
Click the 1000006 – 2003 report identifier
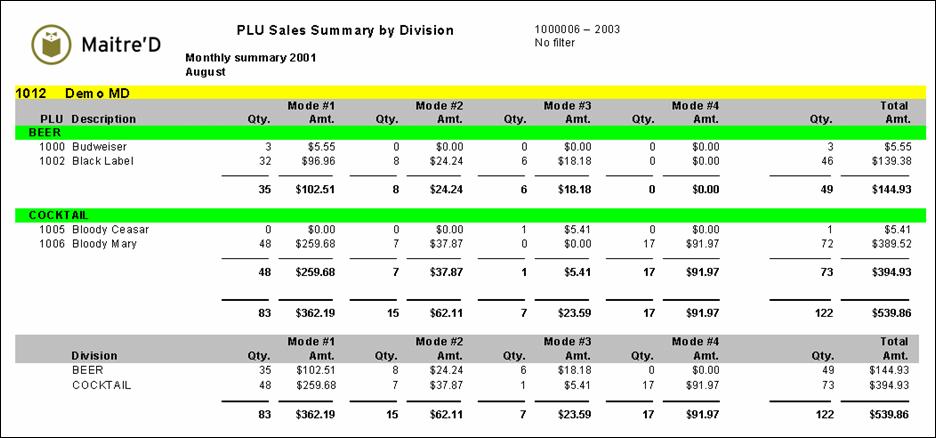click(577, 29)
